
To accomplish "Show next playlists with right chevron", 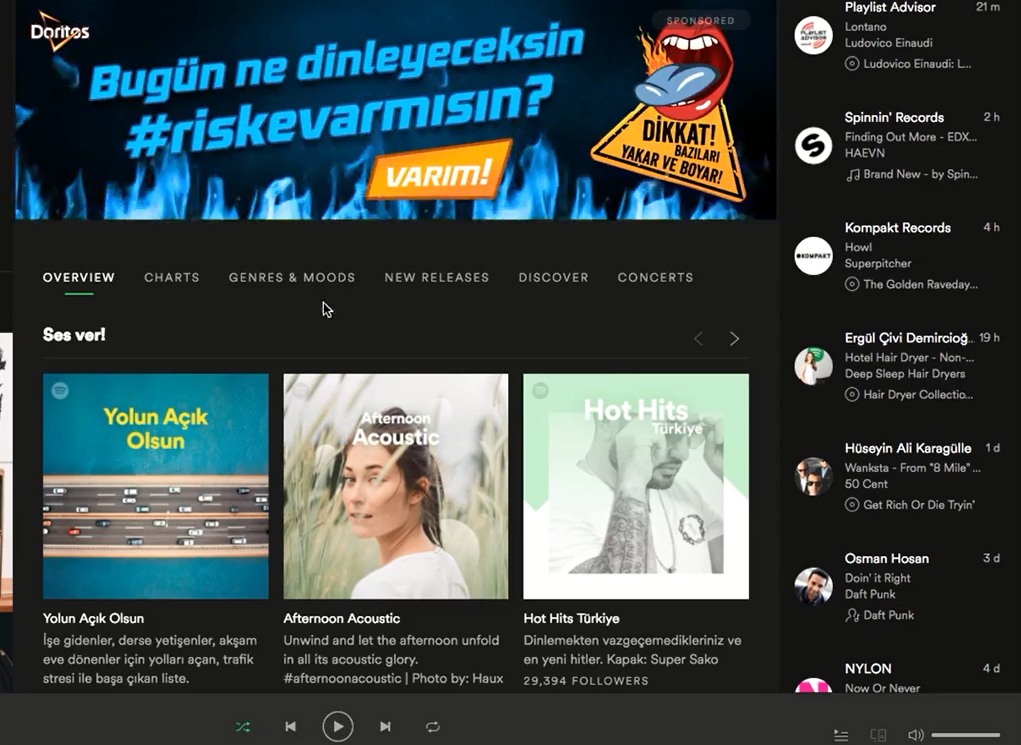I will 734,339.
